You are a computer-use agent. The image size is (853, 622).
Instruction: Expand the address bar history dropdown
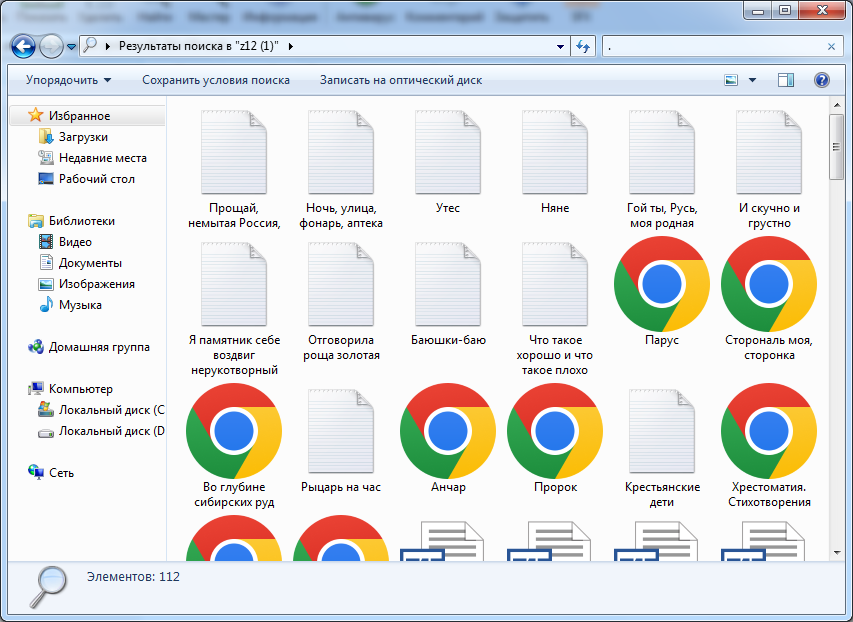pos(560,47)
